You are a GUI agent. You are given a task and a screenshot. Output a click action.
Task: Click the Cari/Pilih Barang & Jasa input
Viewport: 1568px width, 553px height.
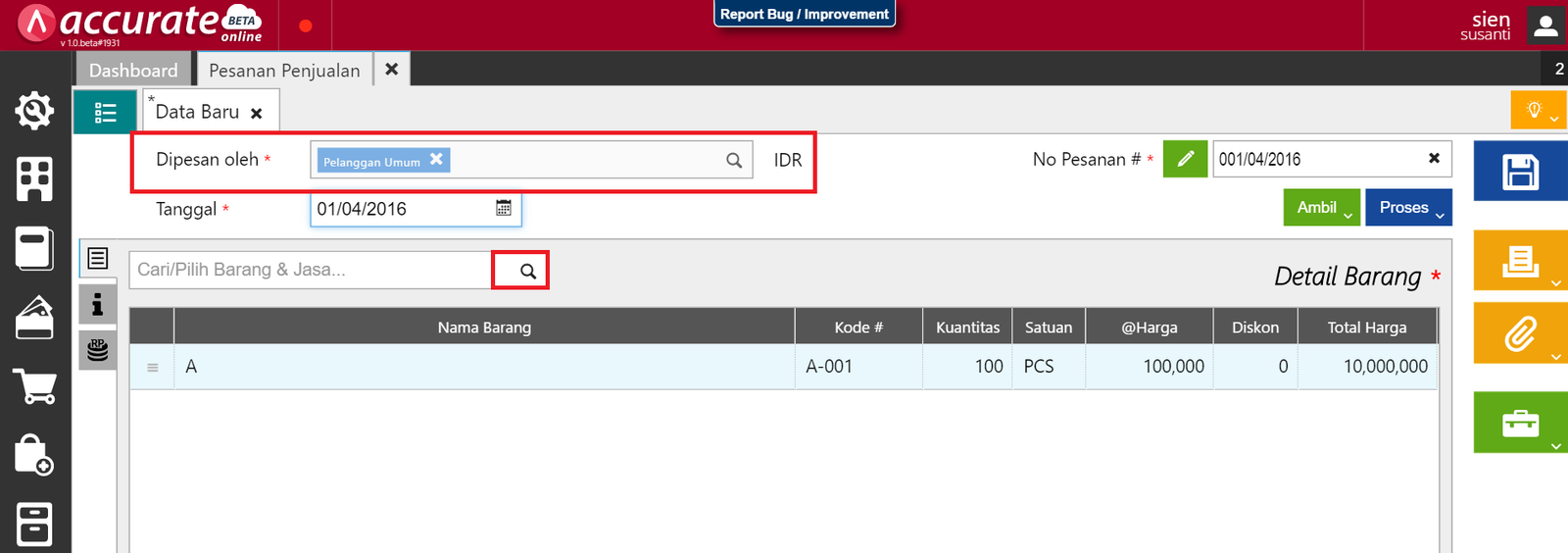click(x=309, y=270)
